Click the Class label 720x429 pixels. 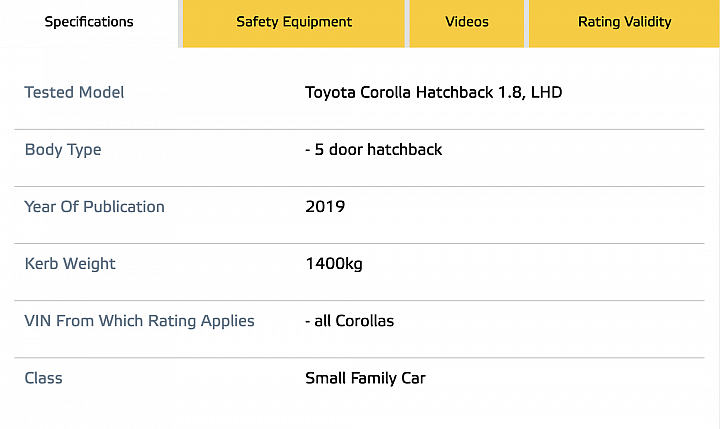coord(43,378)
